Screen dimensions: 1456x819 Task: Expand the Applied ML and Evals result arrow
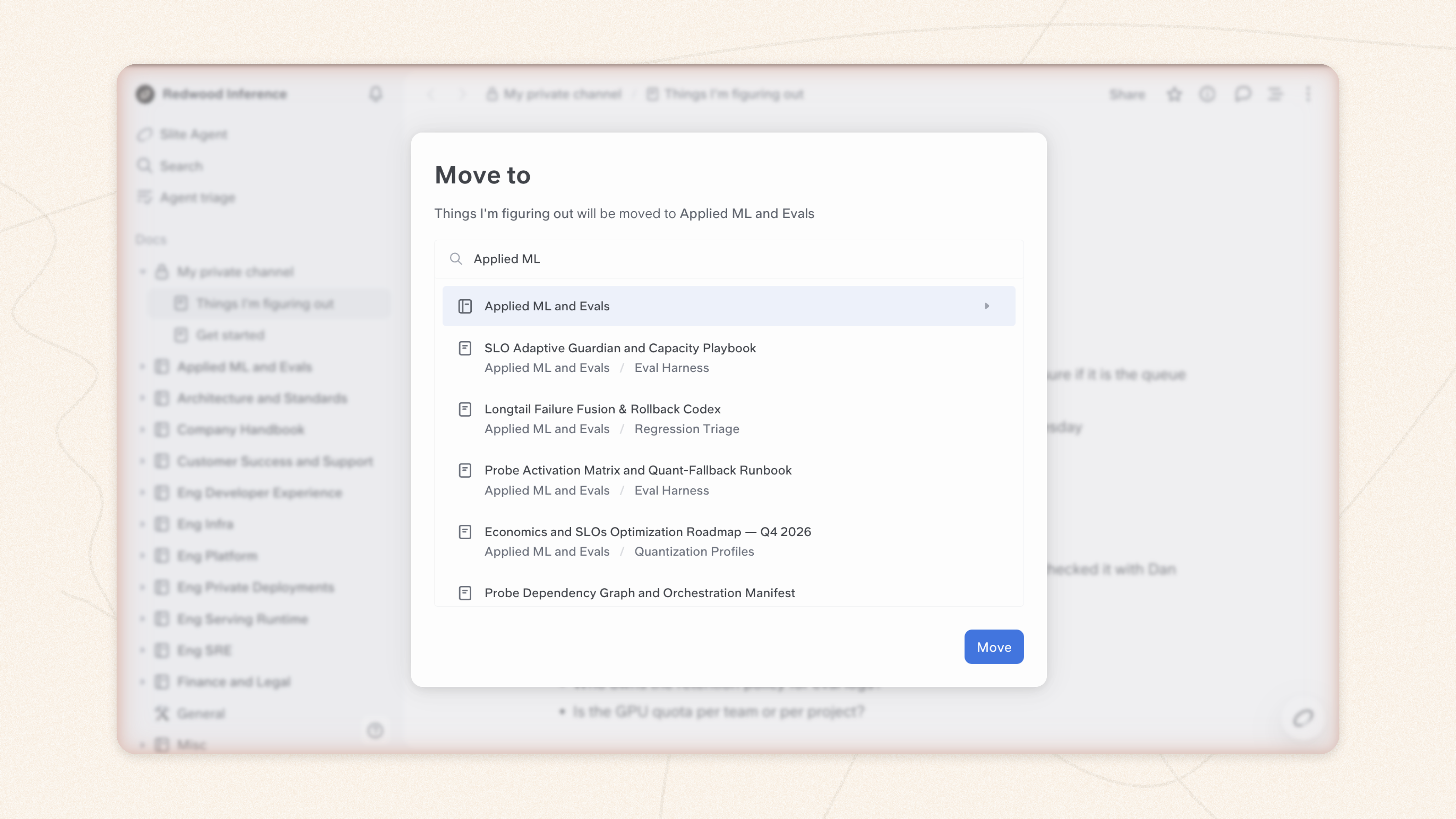(987, 306)
